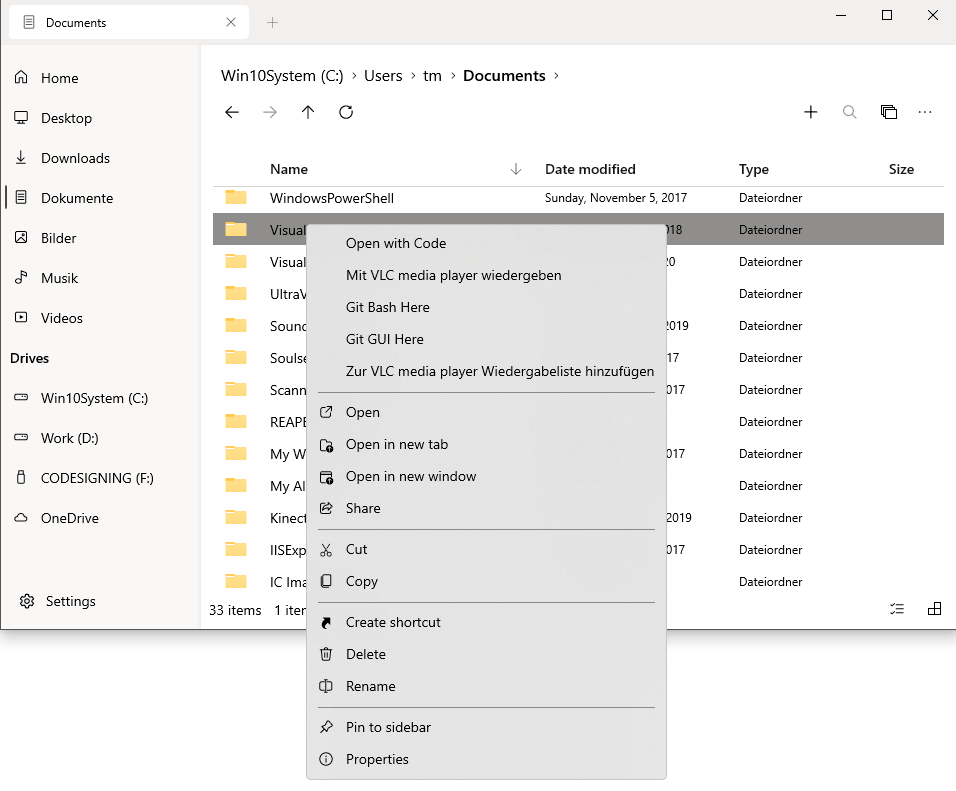Select Open with Code
956x791 pixels.
coord(397,243)
